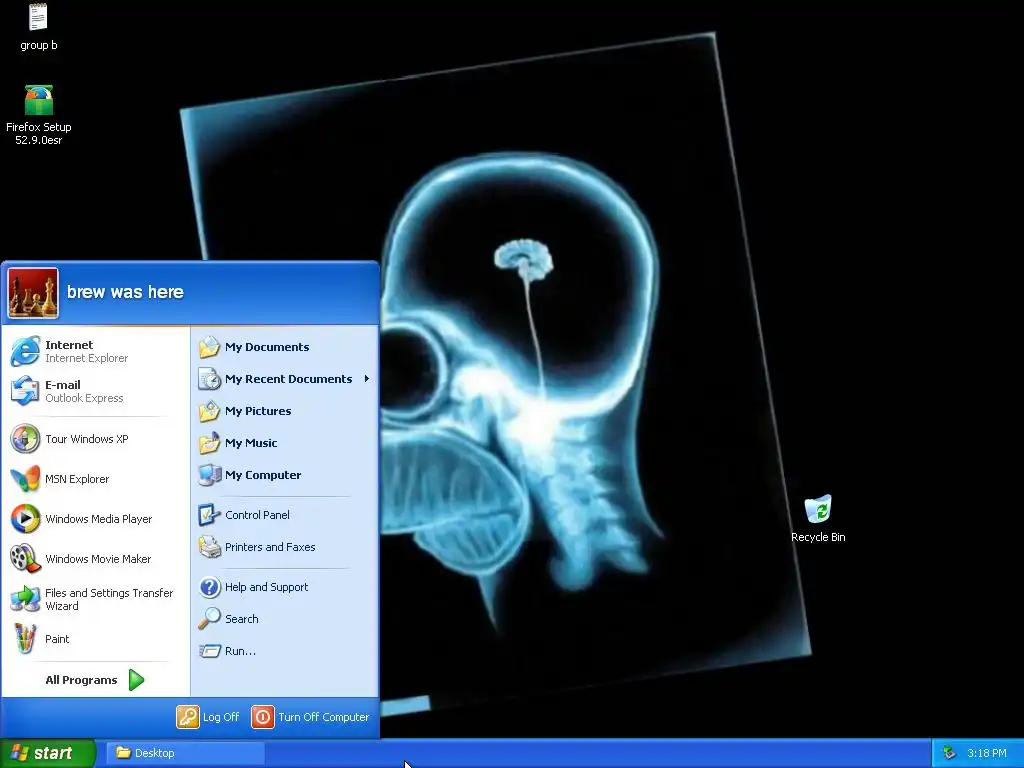Open the E-mail Outlook Express label

click(84, 391)
